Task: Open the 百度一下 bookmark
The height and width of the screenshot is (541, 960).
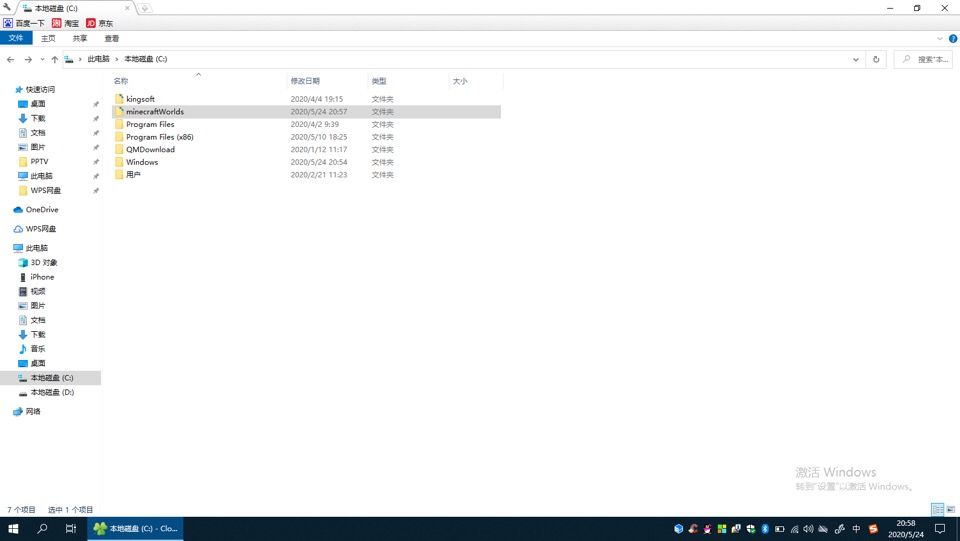Action: [24, 23]
